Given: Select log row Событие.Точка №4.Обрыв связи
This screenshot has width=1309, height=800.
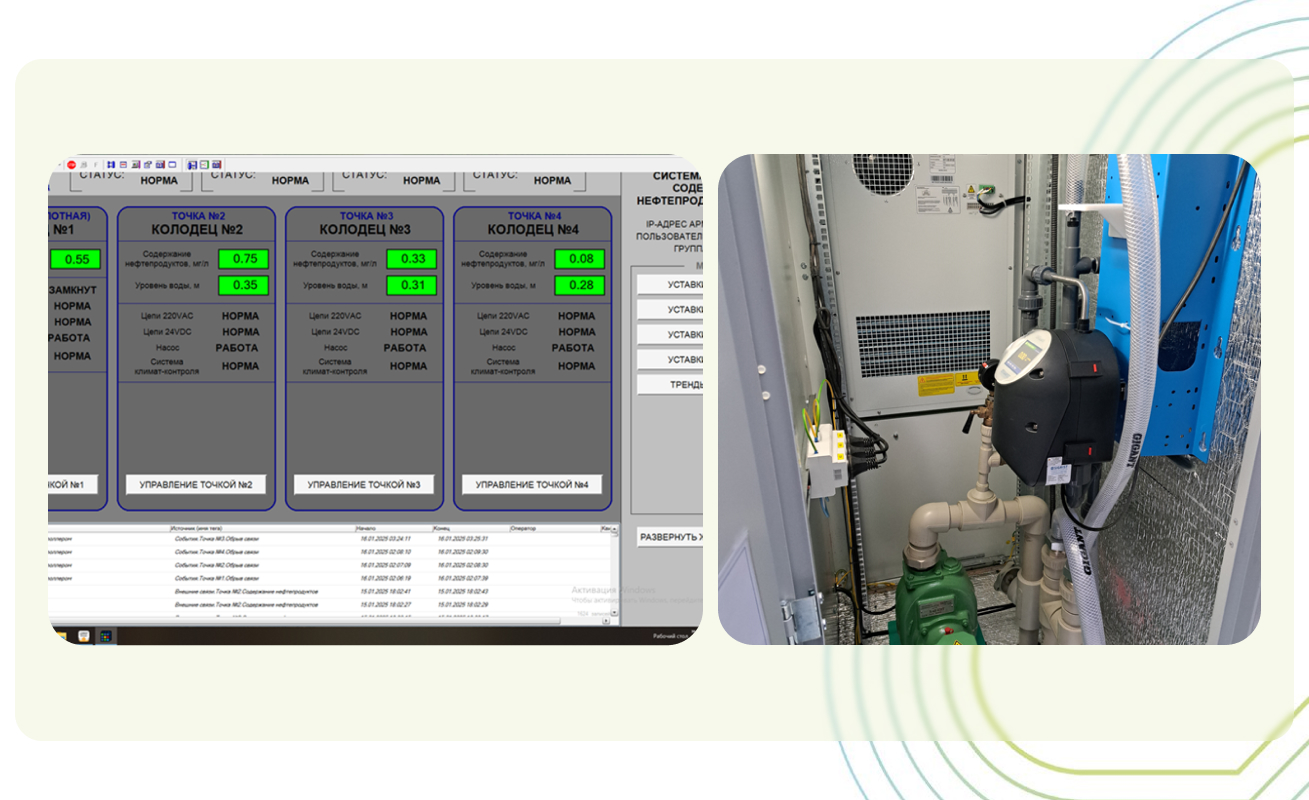Looking at the screenshot, I should (330, 552).
